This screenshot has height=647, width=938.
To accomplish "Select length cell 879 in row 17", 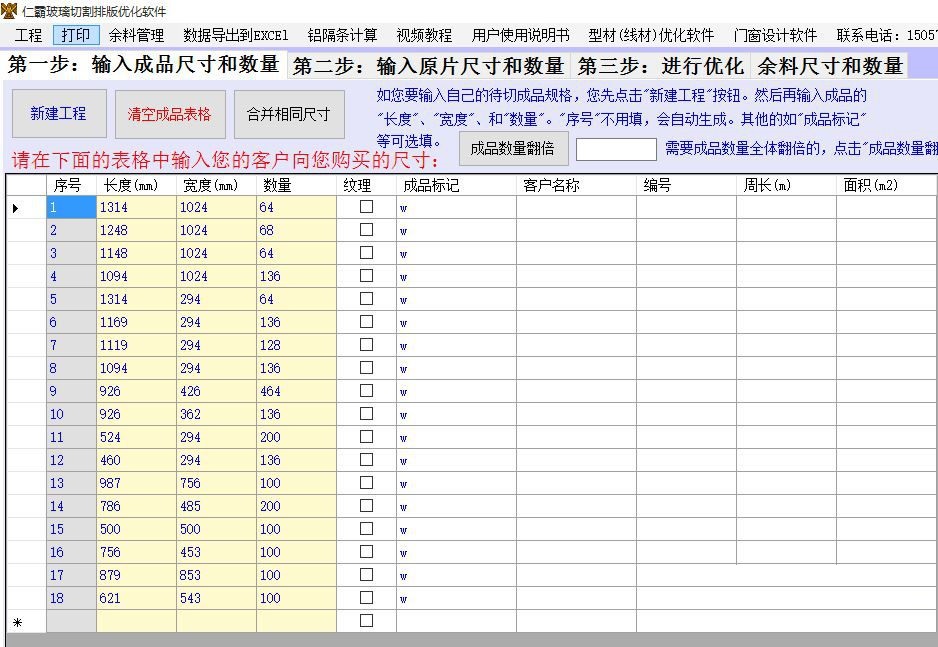I will 136,576.
